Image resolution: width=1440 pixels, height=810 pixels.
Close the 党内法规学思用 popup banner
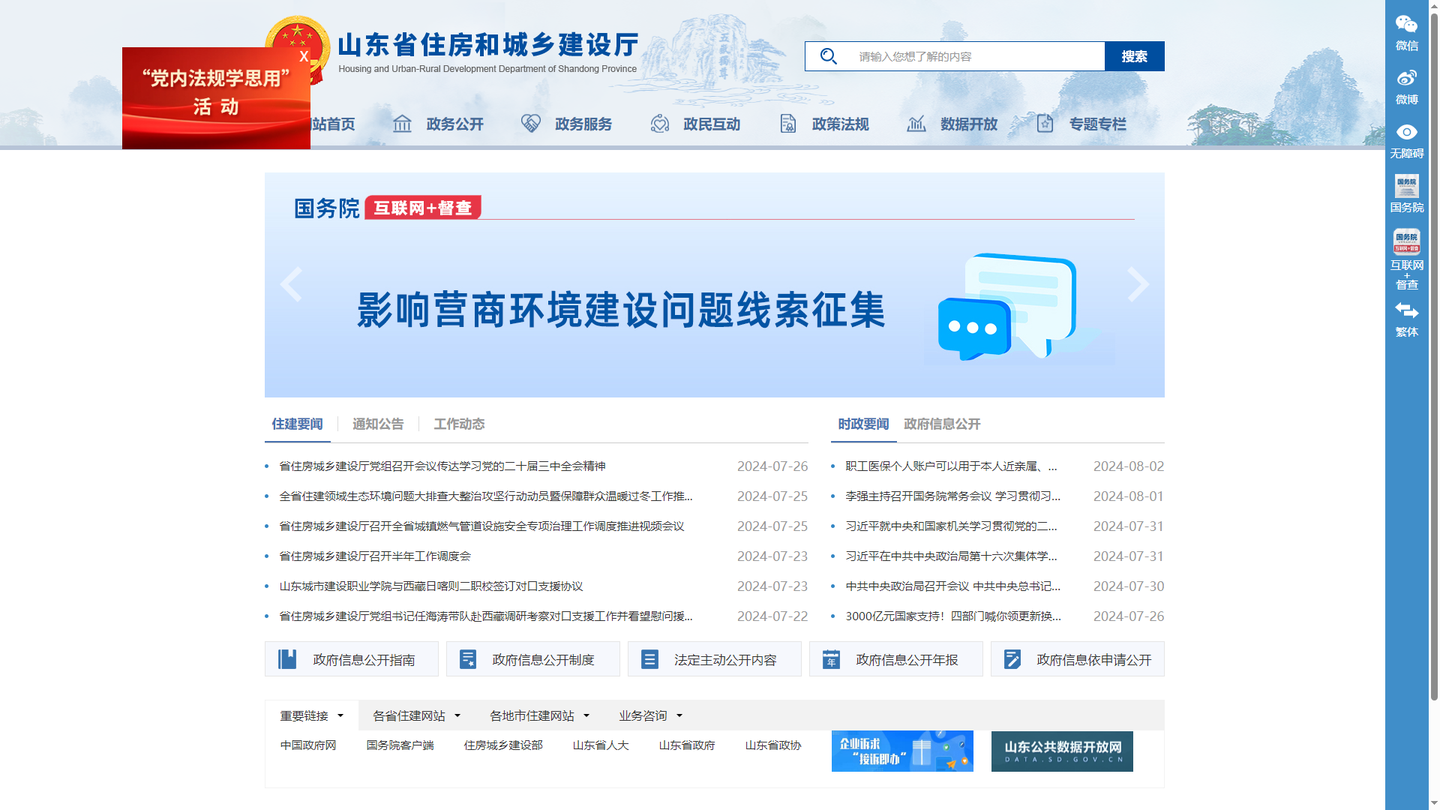304,57
